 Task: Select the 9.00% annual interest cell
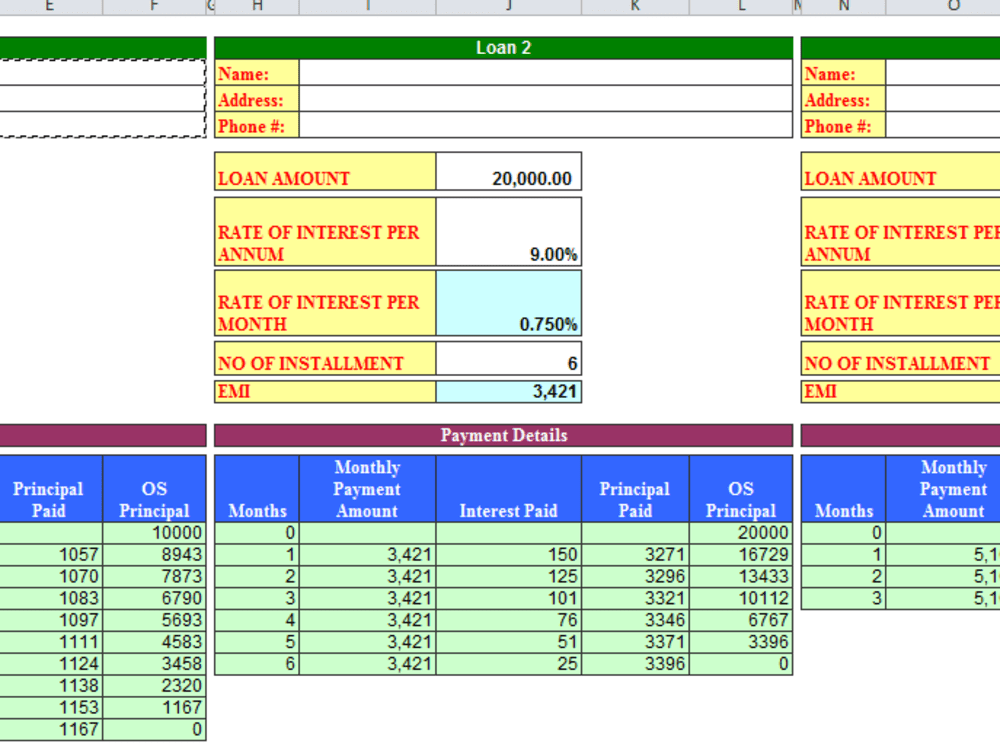click(x=509, y=232)
